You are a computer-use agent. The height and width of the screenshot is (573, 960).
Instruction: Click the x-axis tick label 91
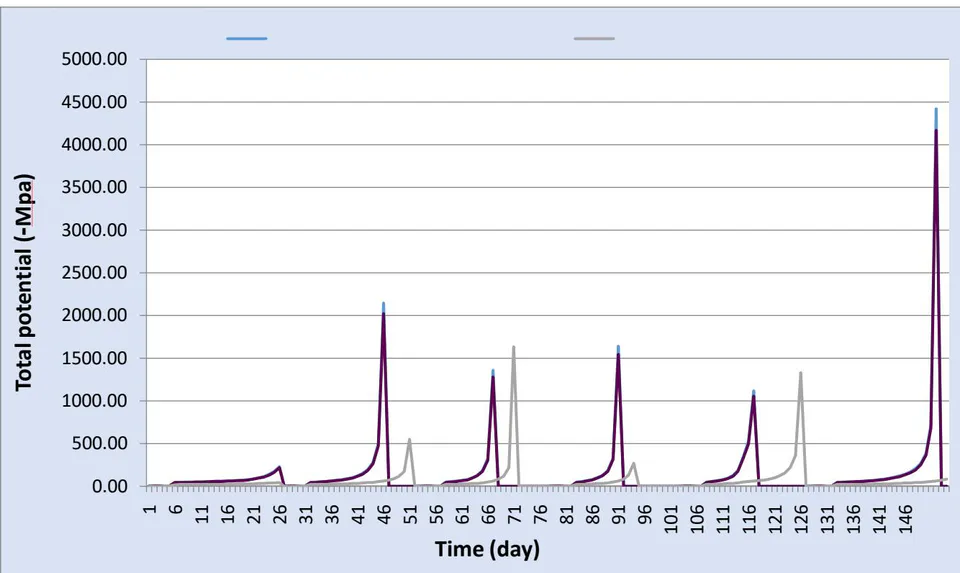(619, 514)
